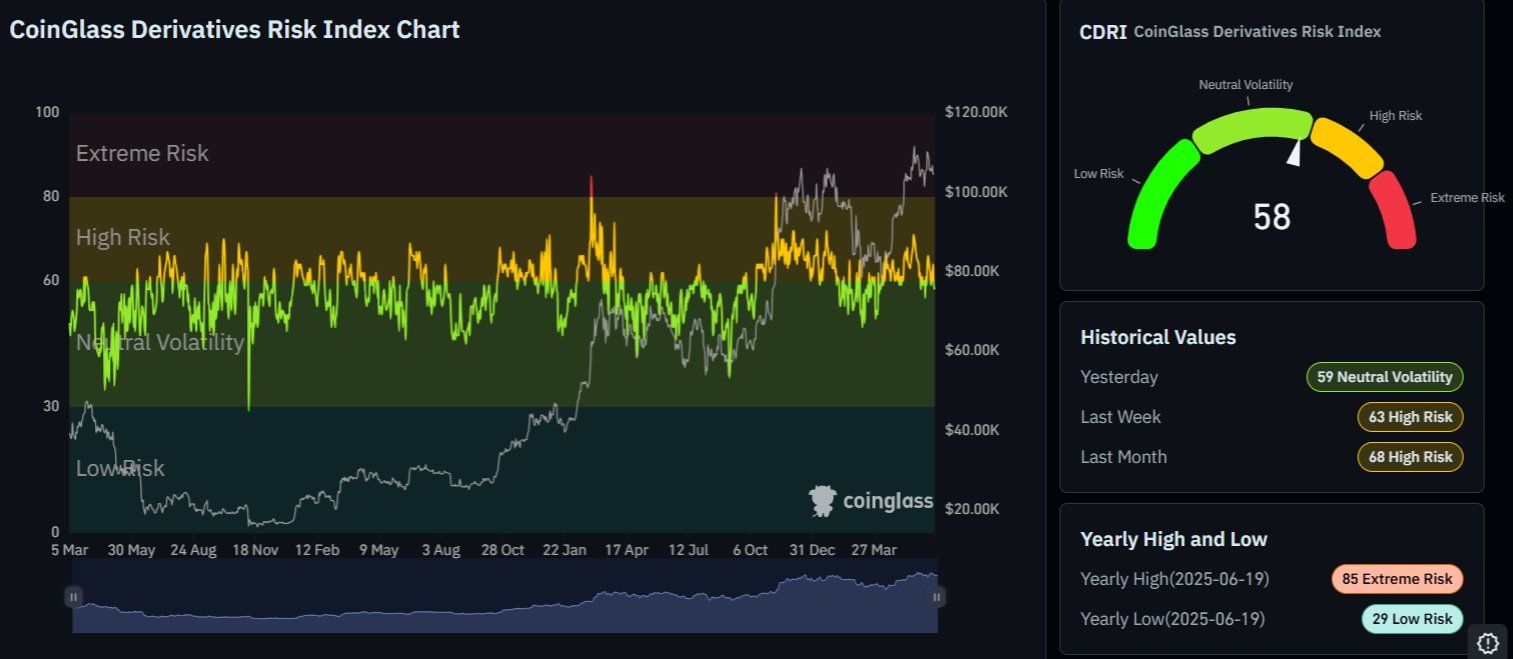Click the 'CoinGlass Derivatives Risk Index' subtitle beside CDRI

(1257, 32)
